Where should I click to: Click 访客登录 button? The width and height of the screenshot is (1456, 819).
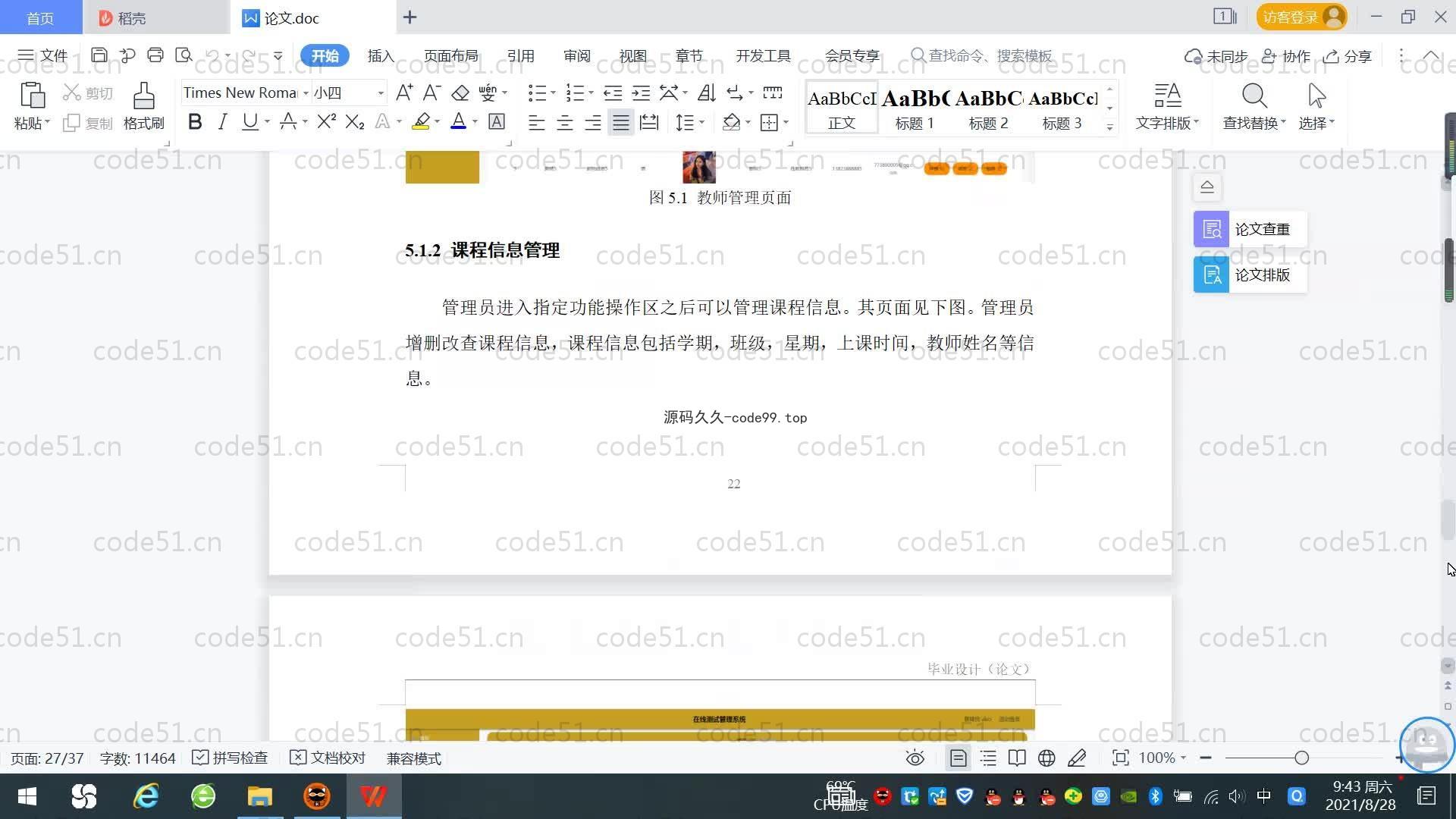pyautogui.click(x=1301, y=17)
